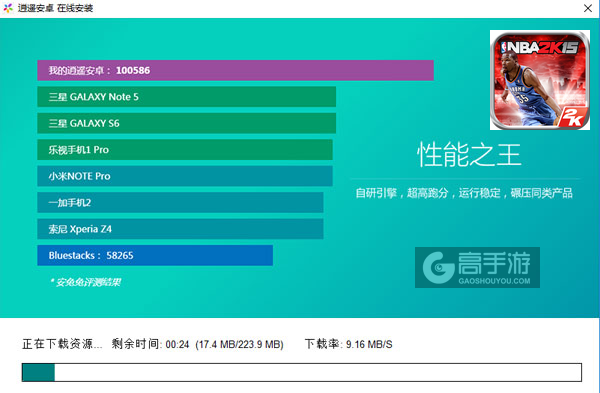
Task: Select the 乐视手机1 Pro bar
Action: (x=185, y=150)
